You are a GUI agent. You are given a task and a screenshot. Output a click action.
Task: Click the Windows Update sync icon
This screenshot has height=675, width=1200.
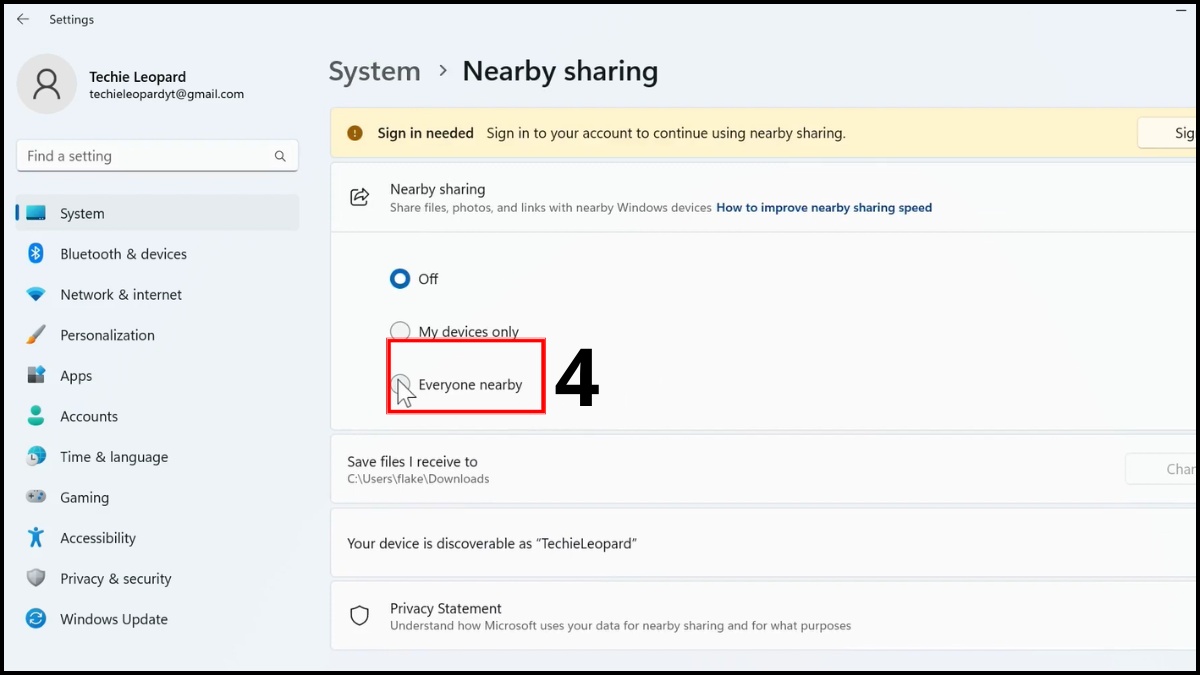coord(36,619)
